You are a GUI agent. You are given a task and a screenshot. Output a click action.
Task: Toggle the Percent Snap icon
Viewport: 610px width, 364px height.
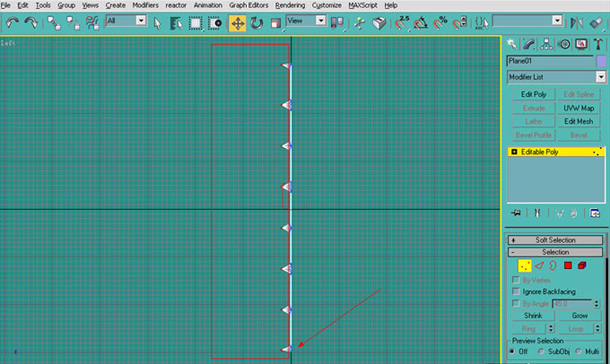tap(440, 23)
